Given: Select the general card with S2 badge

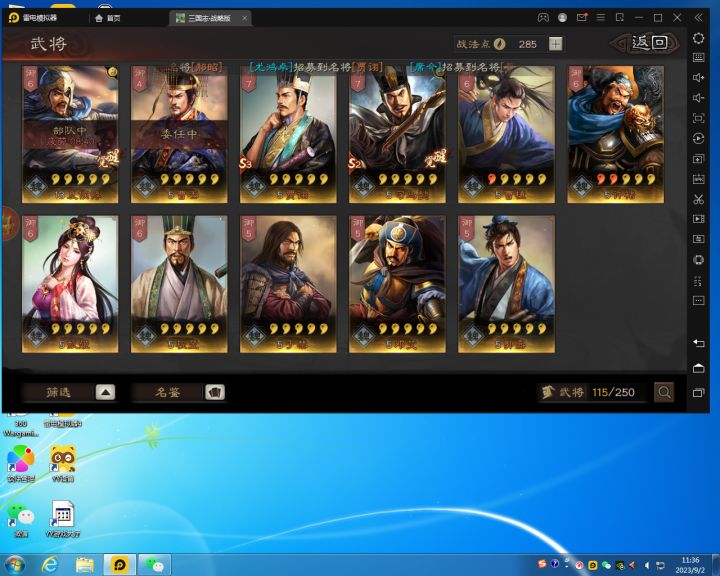Looking at the screenshot, I should [x=397, y=135].
